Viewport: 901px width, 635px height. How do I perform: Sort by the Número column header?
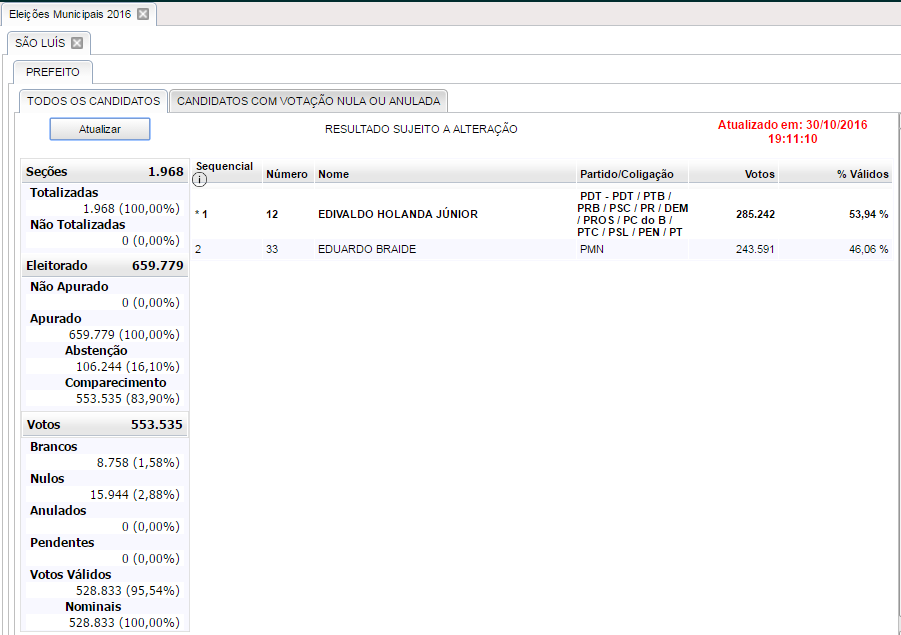(x=286, y=174)
